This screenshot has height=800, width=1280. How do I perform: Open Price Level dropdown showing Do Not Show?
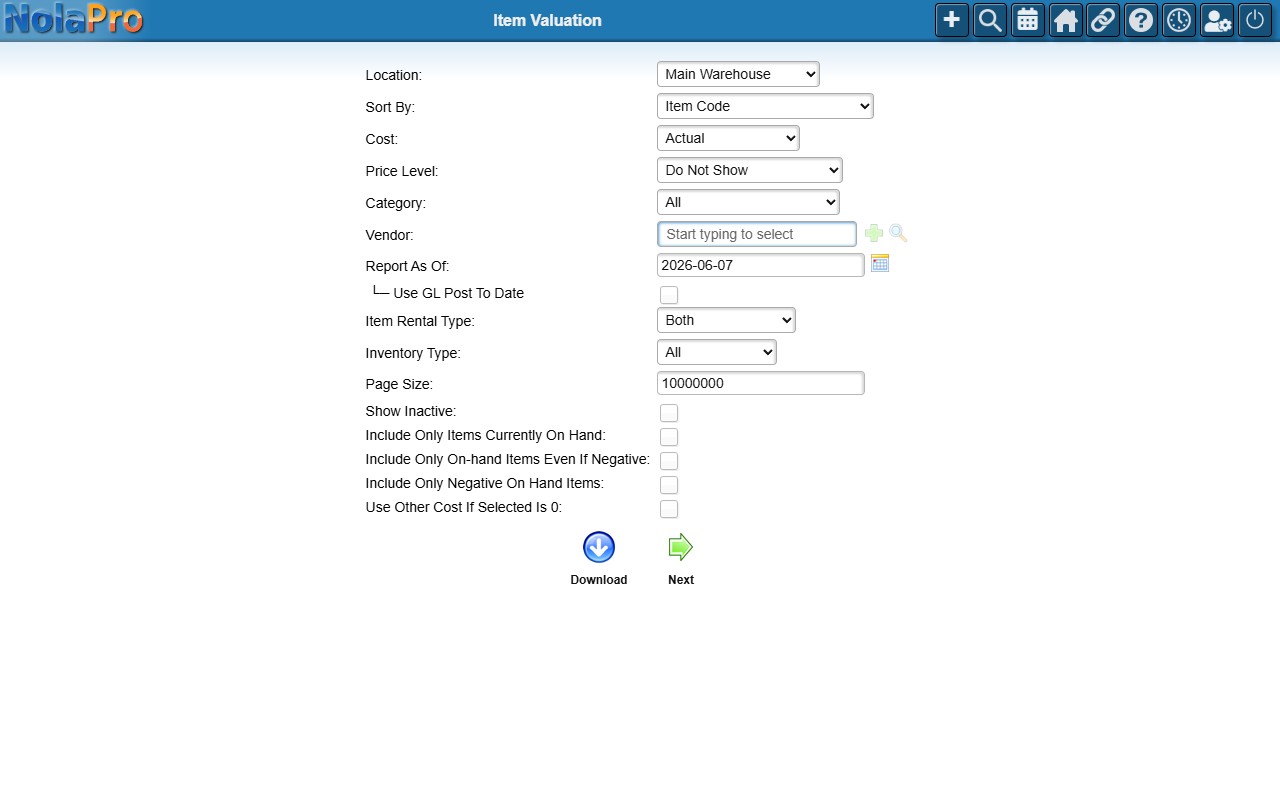[x=750, y=170]
